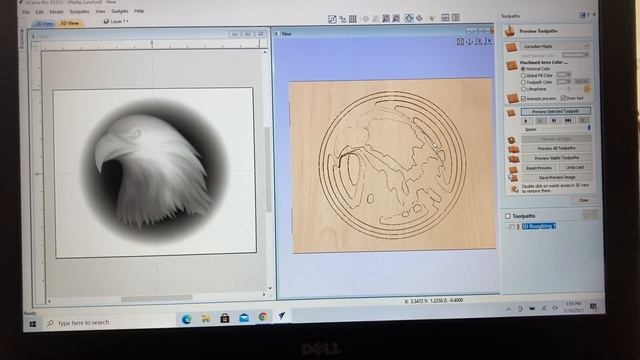640x360 pixels.
Task: Click the Preview Visible Toolpaths icon
Action: [x=513, y=159]
